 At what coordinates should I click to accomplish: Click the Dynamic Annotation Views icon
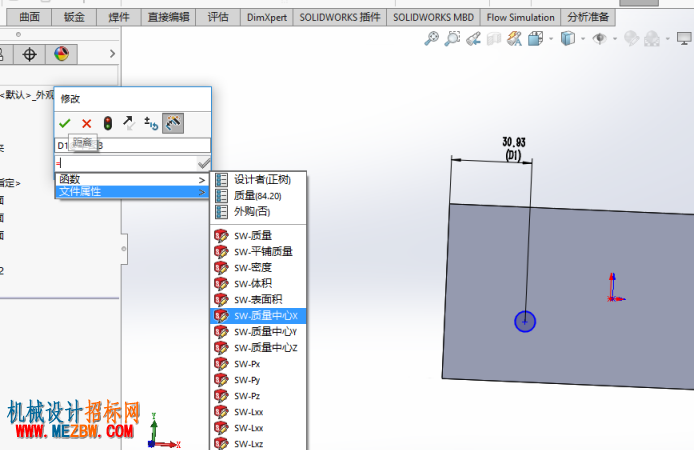point(514,38)
